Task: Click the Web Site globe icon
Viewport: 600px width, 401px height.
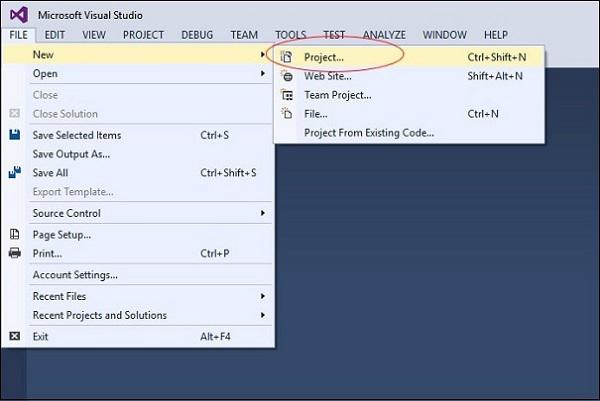Action: tap(287, 76)
